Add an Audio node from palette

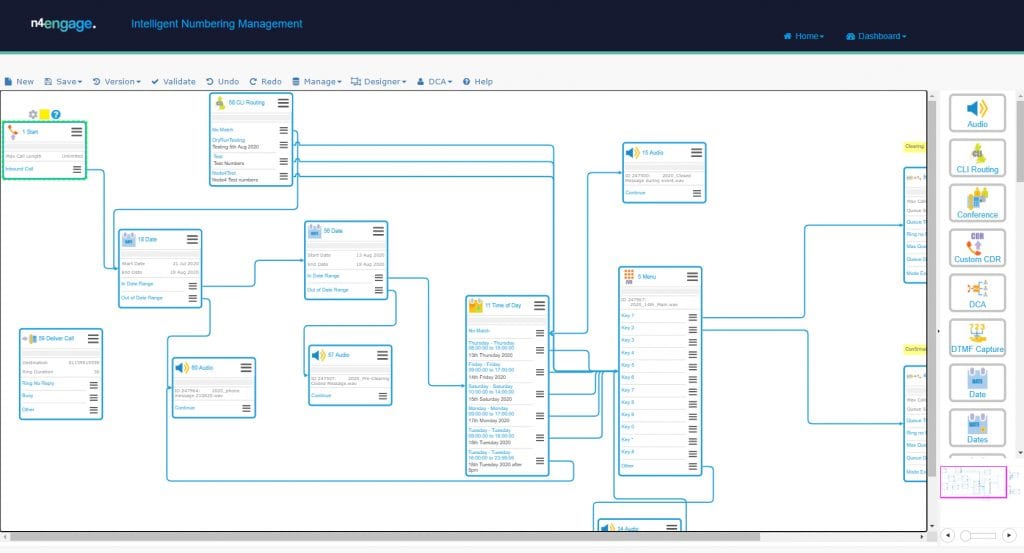click(x=977, y=113)
